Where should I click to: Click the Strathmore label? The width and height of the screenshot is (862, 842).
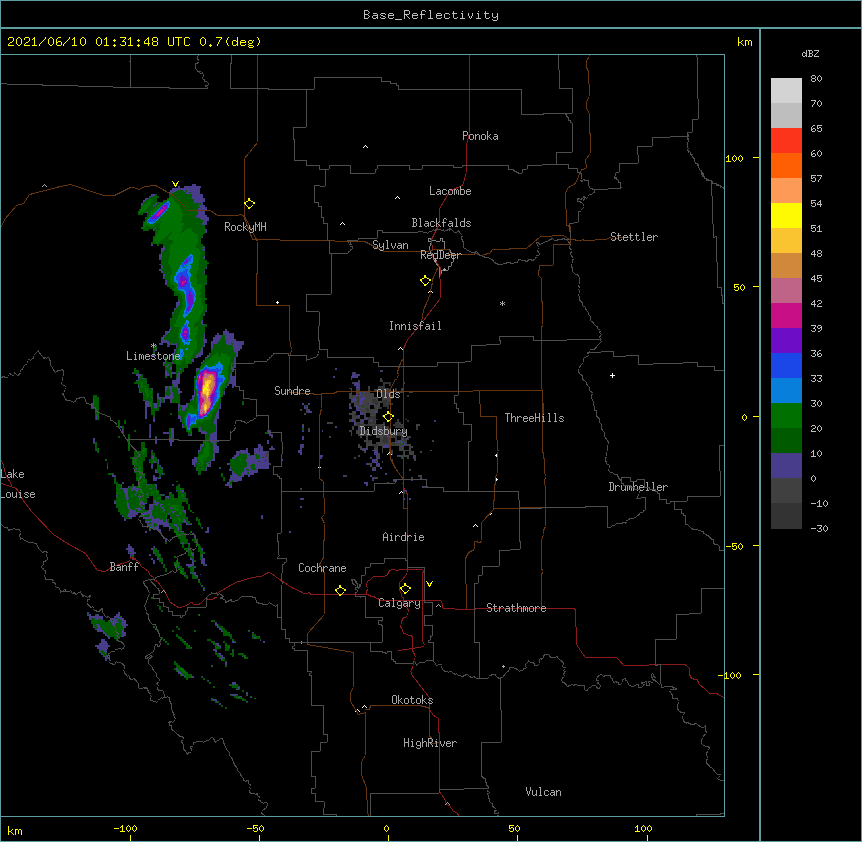tap(516, 608)
